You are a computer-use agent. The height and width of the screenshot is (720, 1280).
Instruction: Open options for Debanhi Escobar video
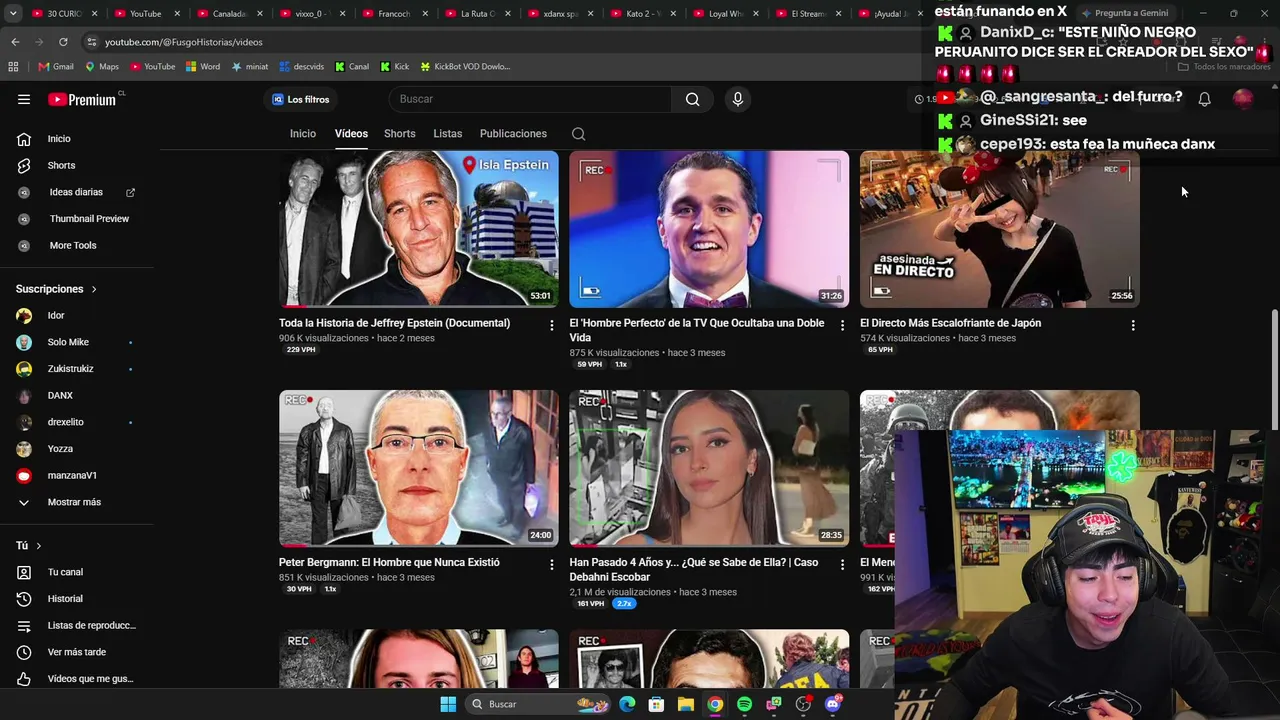click(x=842, y=565)
